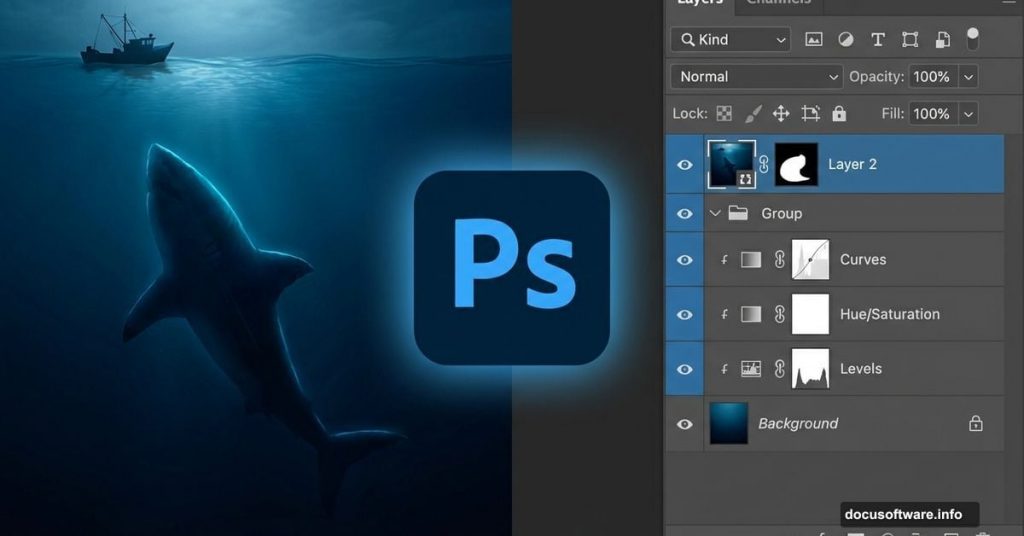Click the Hue/Saturation adjustment icon
1024x536 pixels.
[751, 315]
